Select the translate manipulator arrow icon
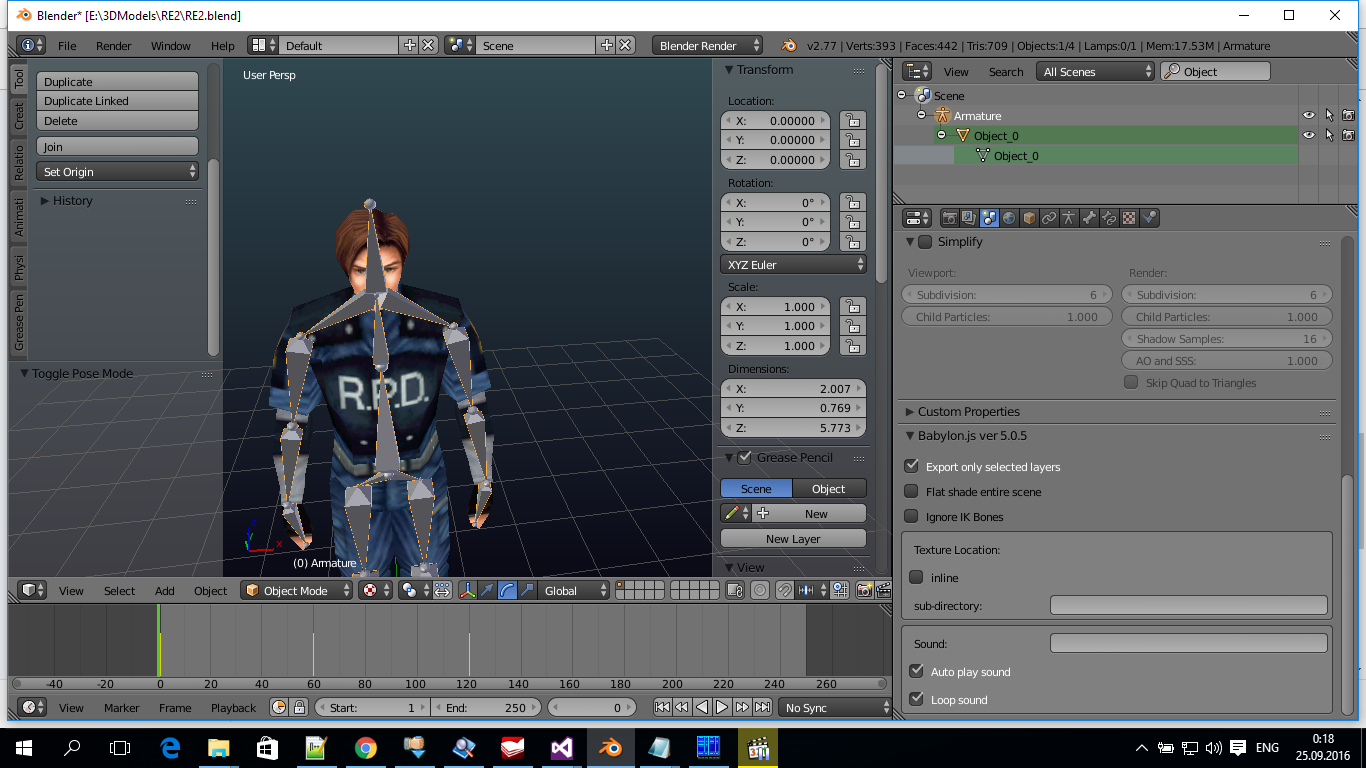The image size is (1366, 768). click(487, 591)
